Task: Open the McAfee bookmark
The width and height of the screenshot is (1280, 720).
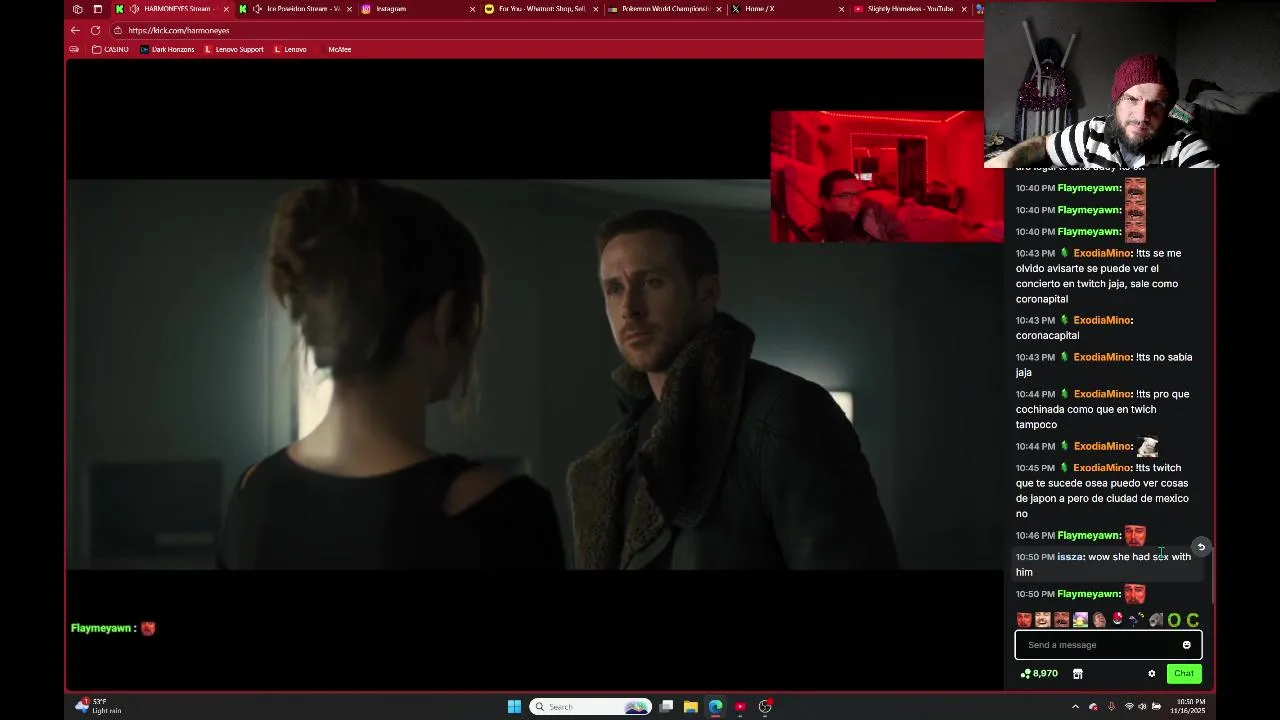Action: click(x=339, y=49)
